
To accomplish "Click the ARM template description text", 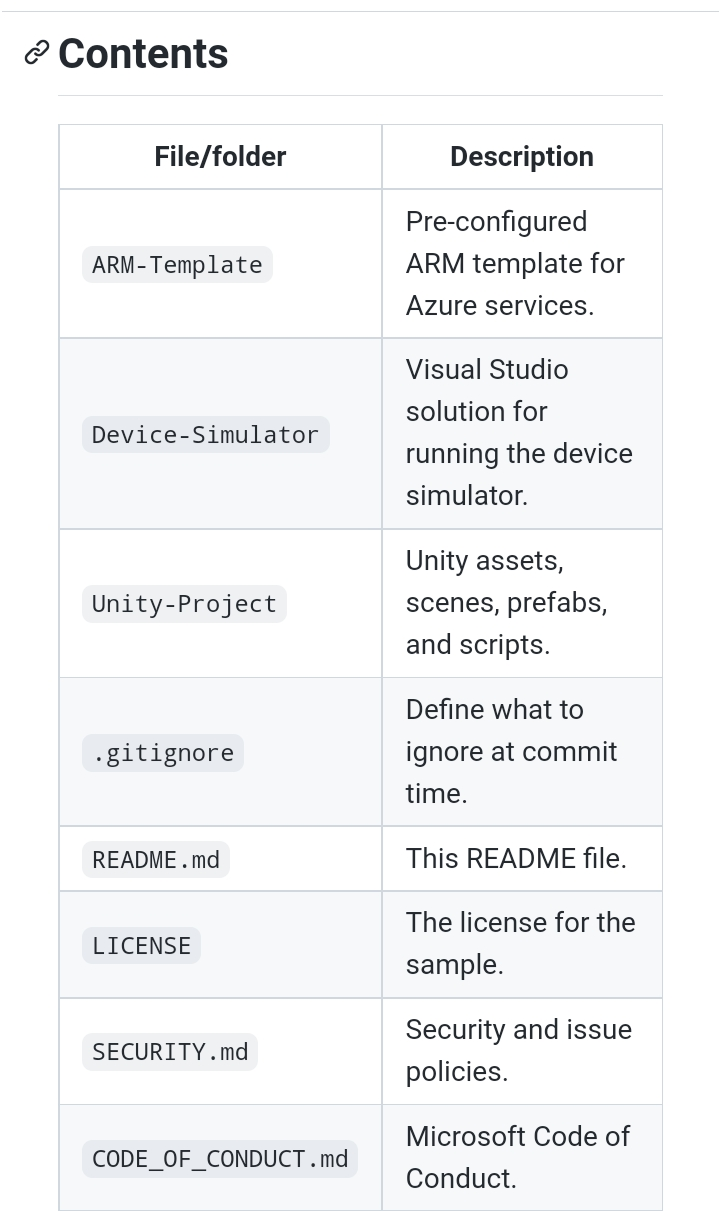I will coord(514,264).
